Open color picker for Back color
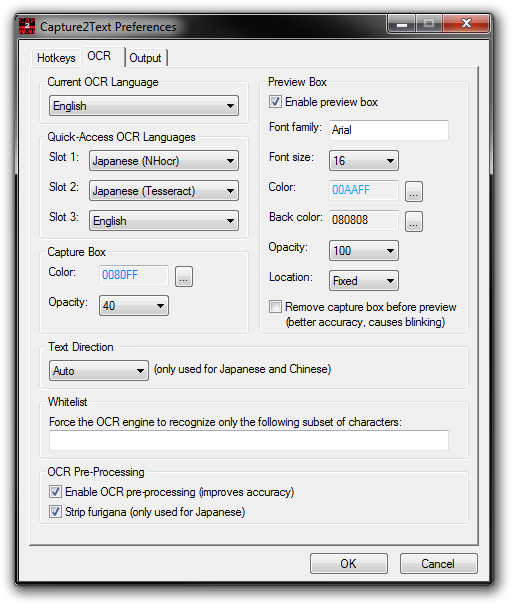514x608 pixels. pyautogui.click(x=414, y=221)
